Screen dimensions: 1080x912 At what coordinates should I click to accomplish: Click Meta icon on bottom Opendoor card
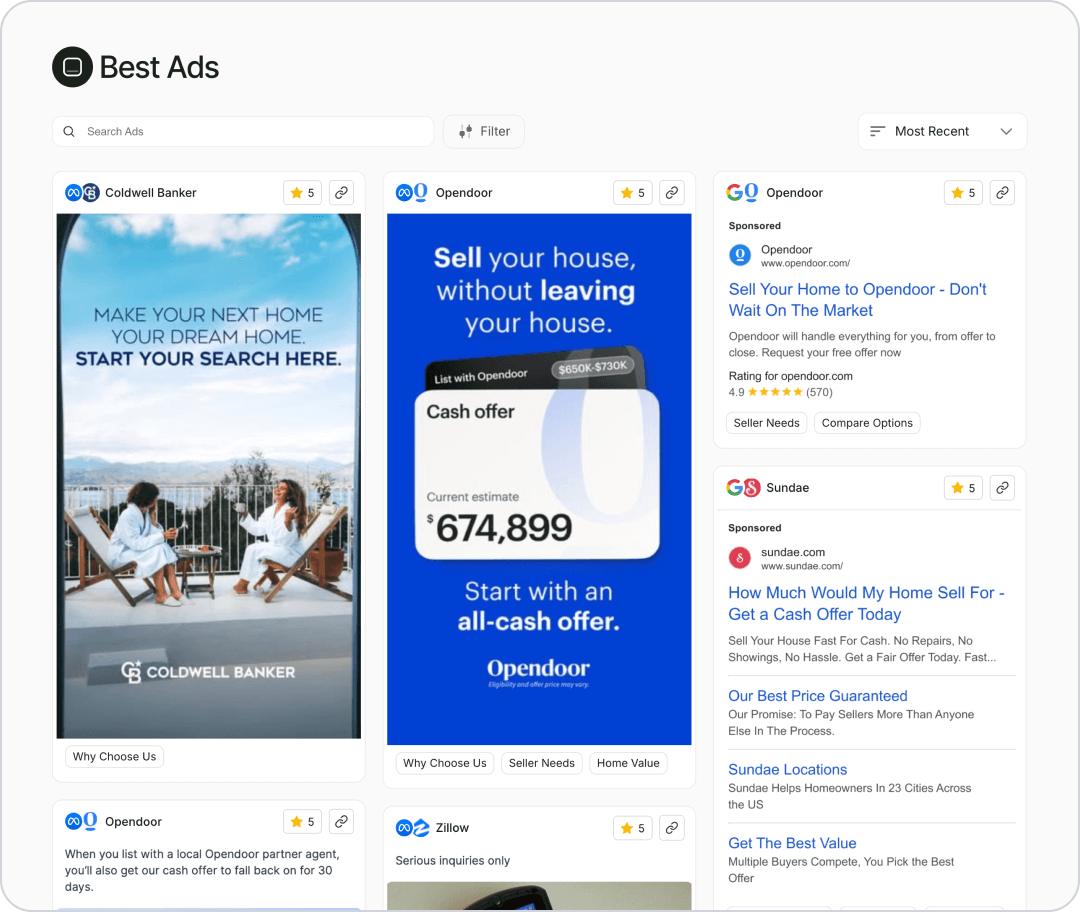click(x=73, y=822)
